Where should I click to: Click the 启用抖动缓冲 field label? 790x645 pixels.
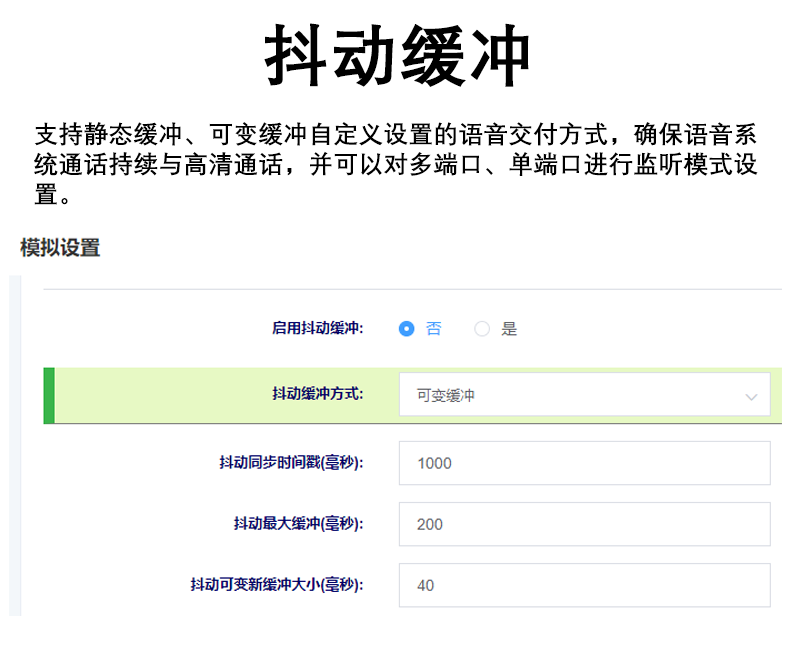tap(317, 328)
